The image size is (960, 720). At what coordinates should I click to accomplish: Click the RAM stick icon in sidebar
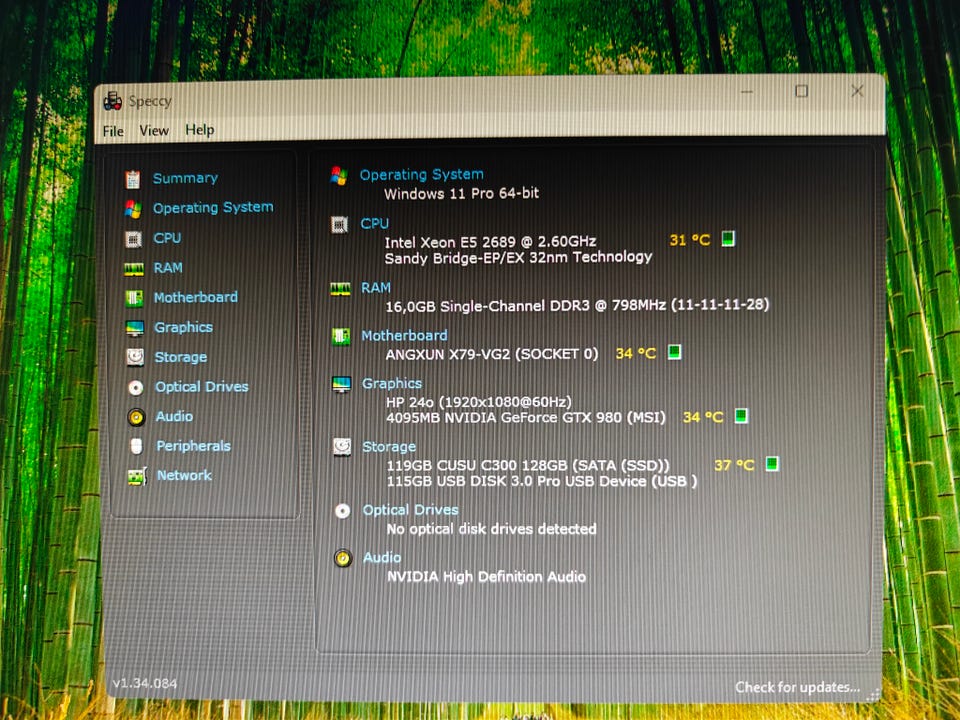click(133, 268)
